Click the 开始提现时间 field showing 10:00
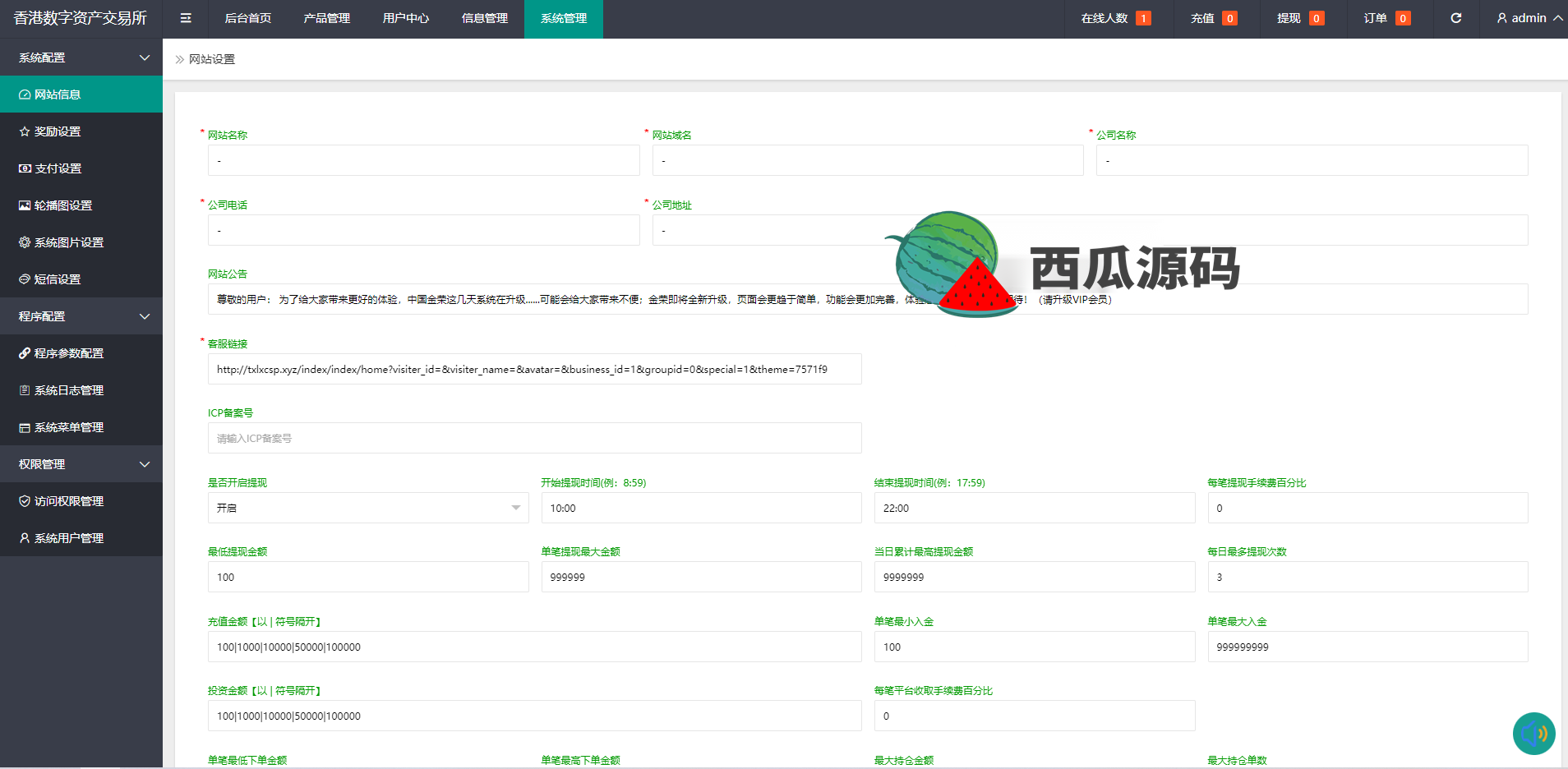The image size is (1568, 769). click(x=701, y=508)
